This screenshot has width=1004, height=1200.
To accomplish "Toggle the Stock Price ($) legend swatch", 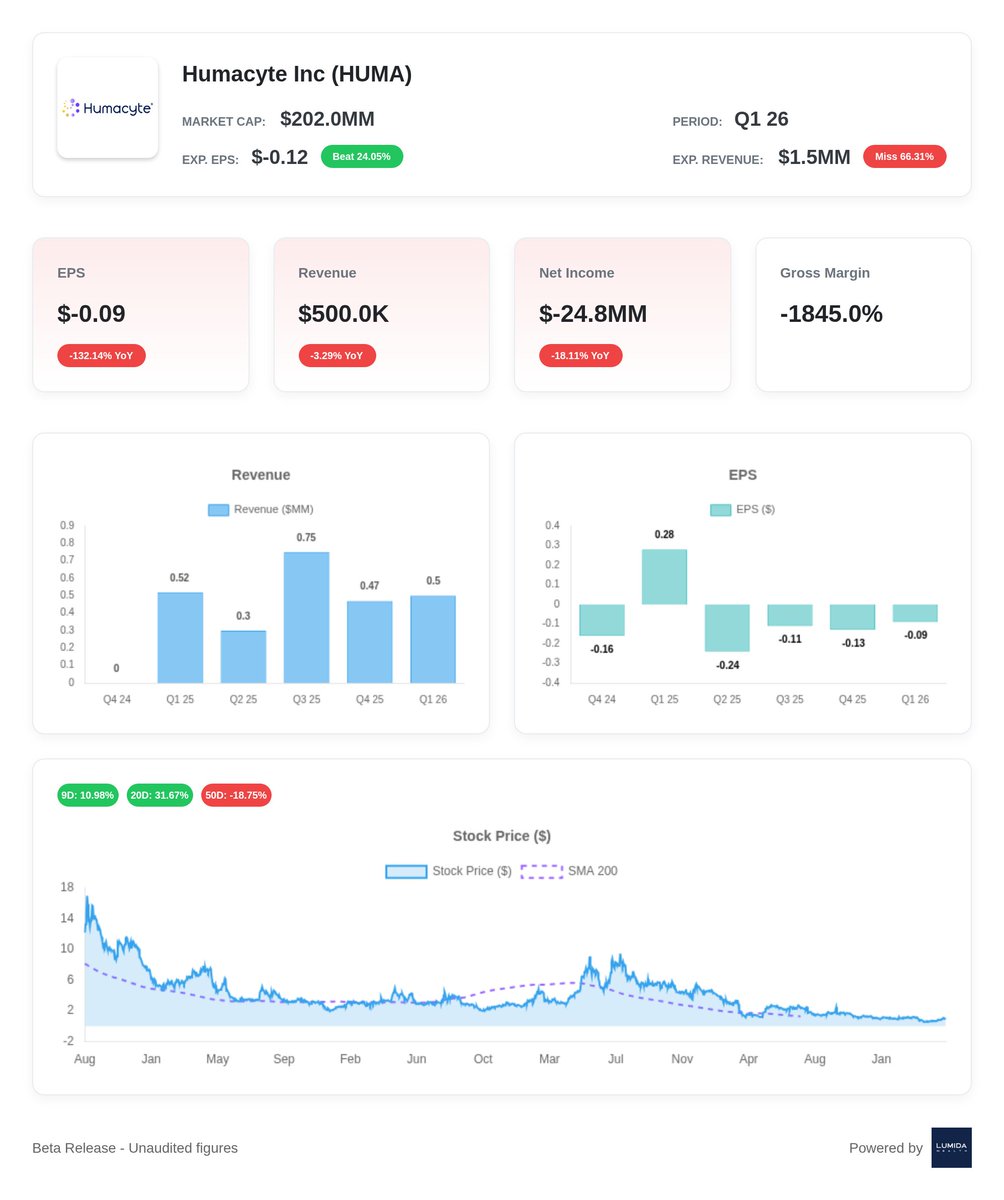I will [406, 872].
